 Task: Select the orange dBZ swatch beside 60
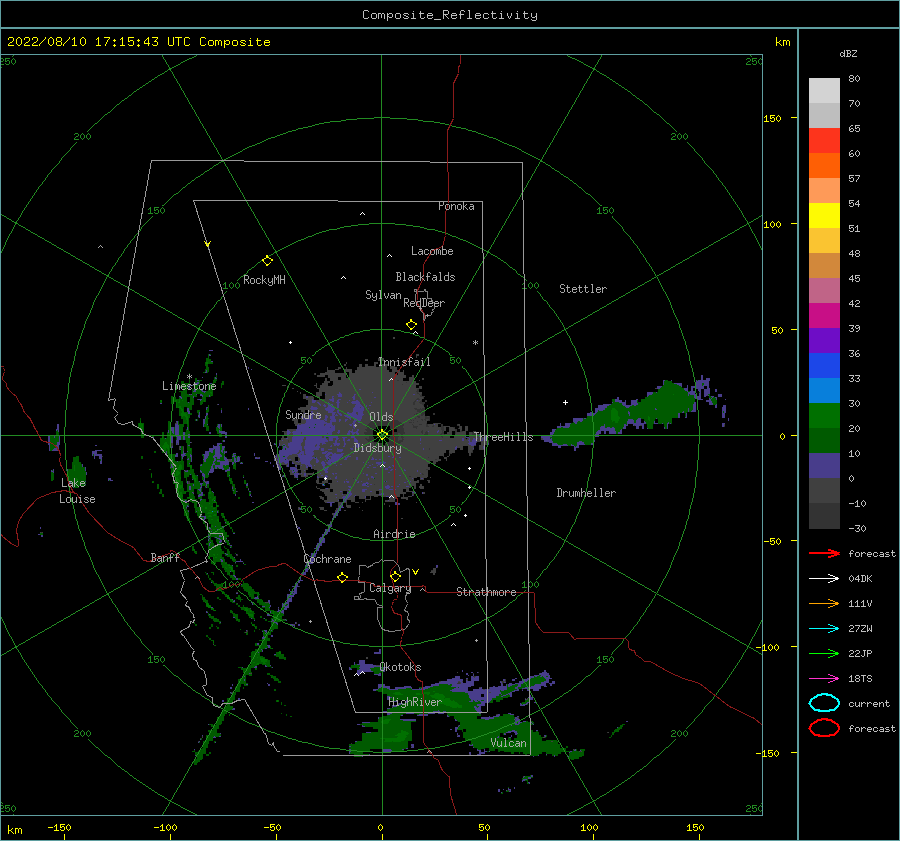coord(824,165)
